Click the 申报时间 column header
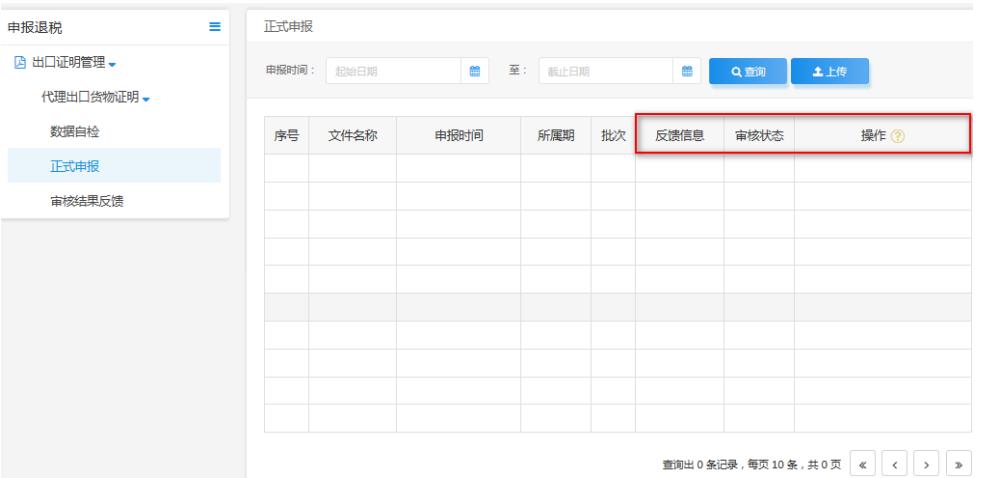This screenshot has height=478, width=984. (x=458, y=137)
